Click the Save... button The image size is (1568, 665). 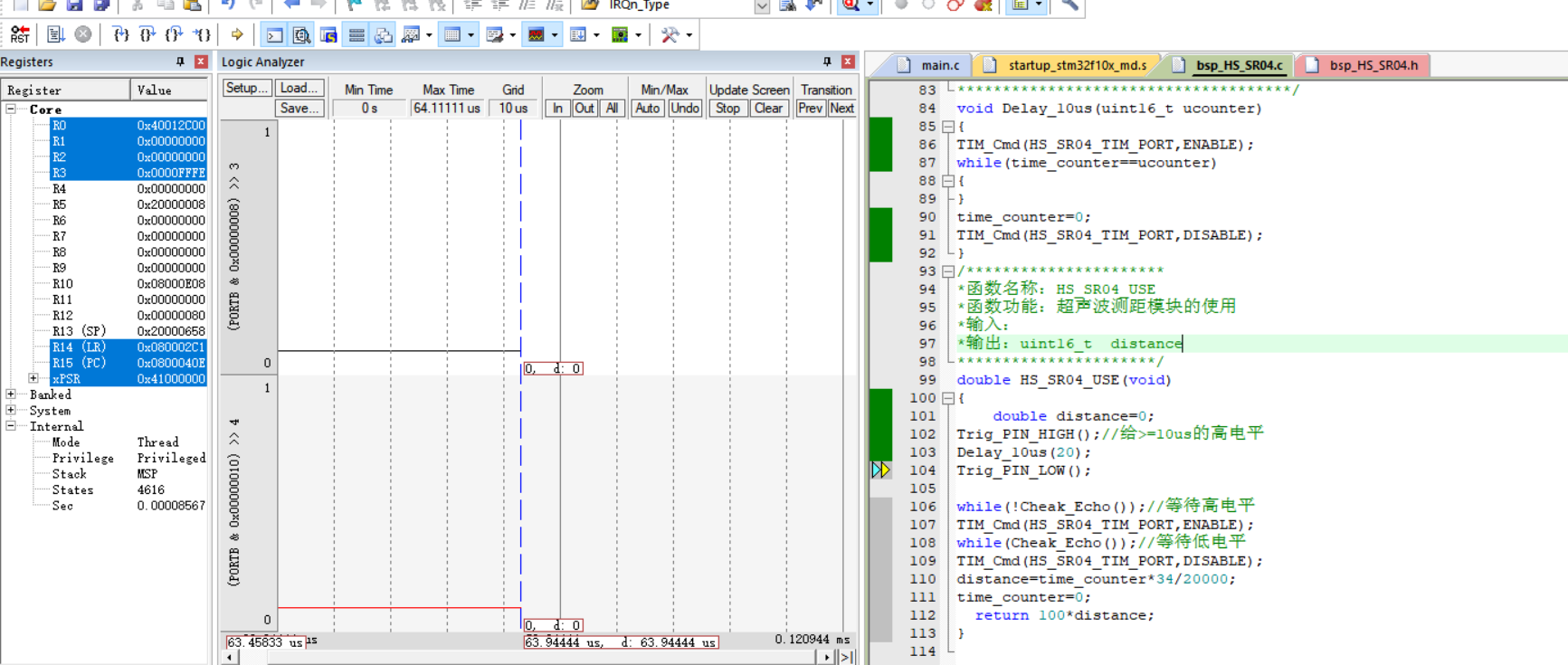click(299, 108)
